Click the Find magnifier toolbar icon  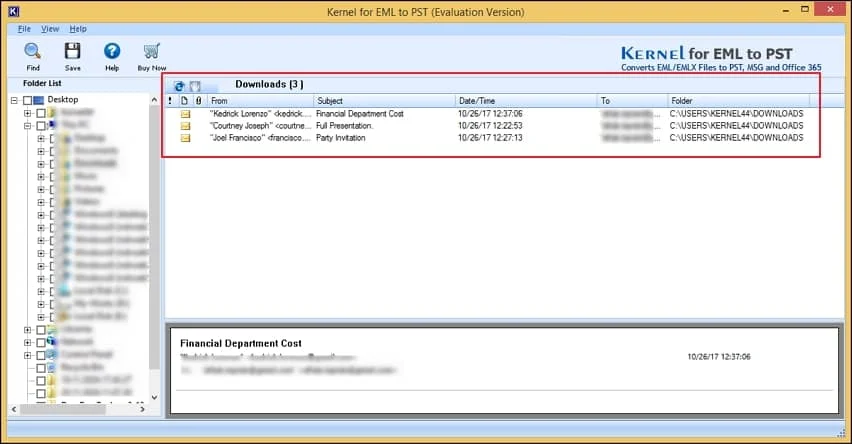click(x=33, y=51)
